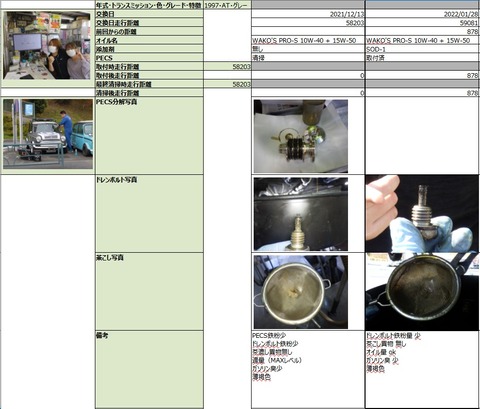
Task: Select the row label 茶こし写真
Action: (x=149, y=292)
